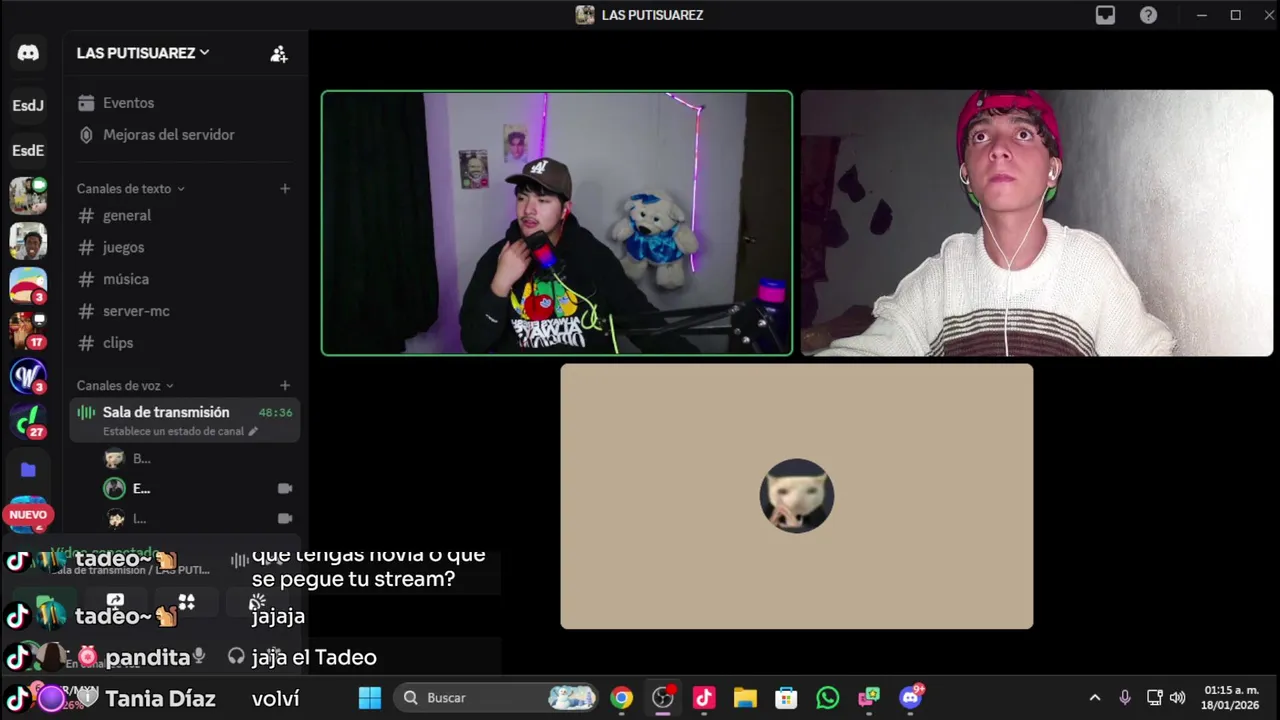
Task: Focus the black cap streamer video tile
Action: click(557, 223)
